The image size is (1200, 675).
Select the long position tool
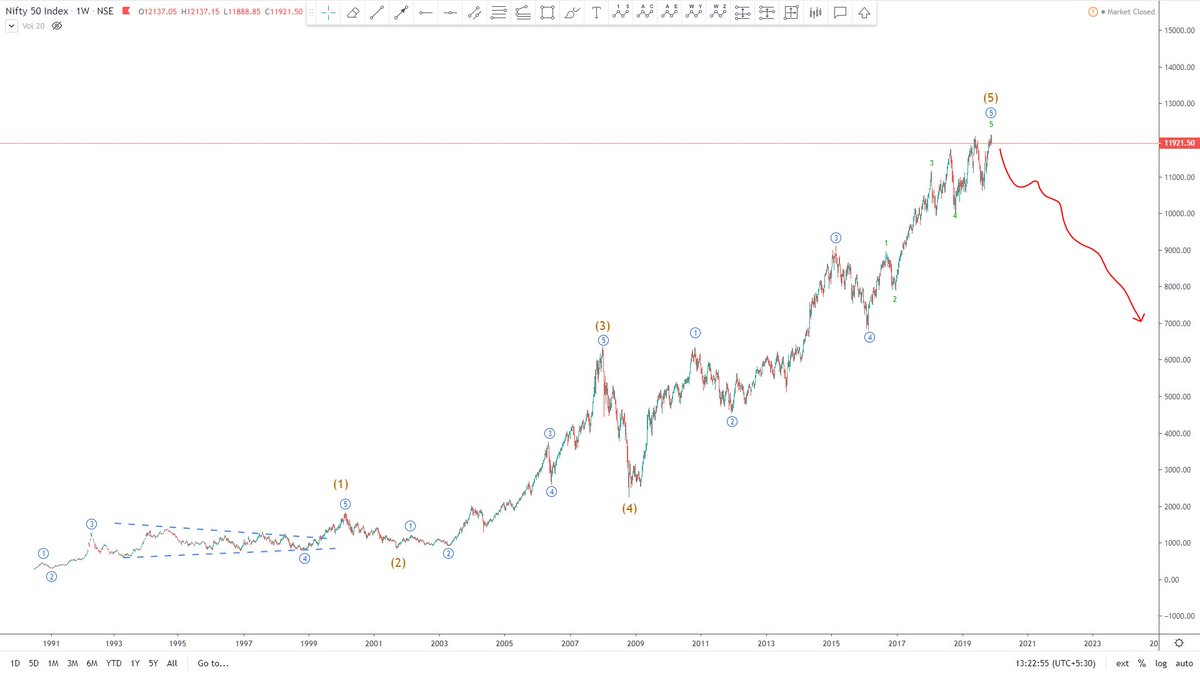coord(743,13)
